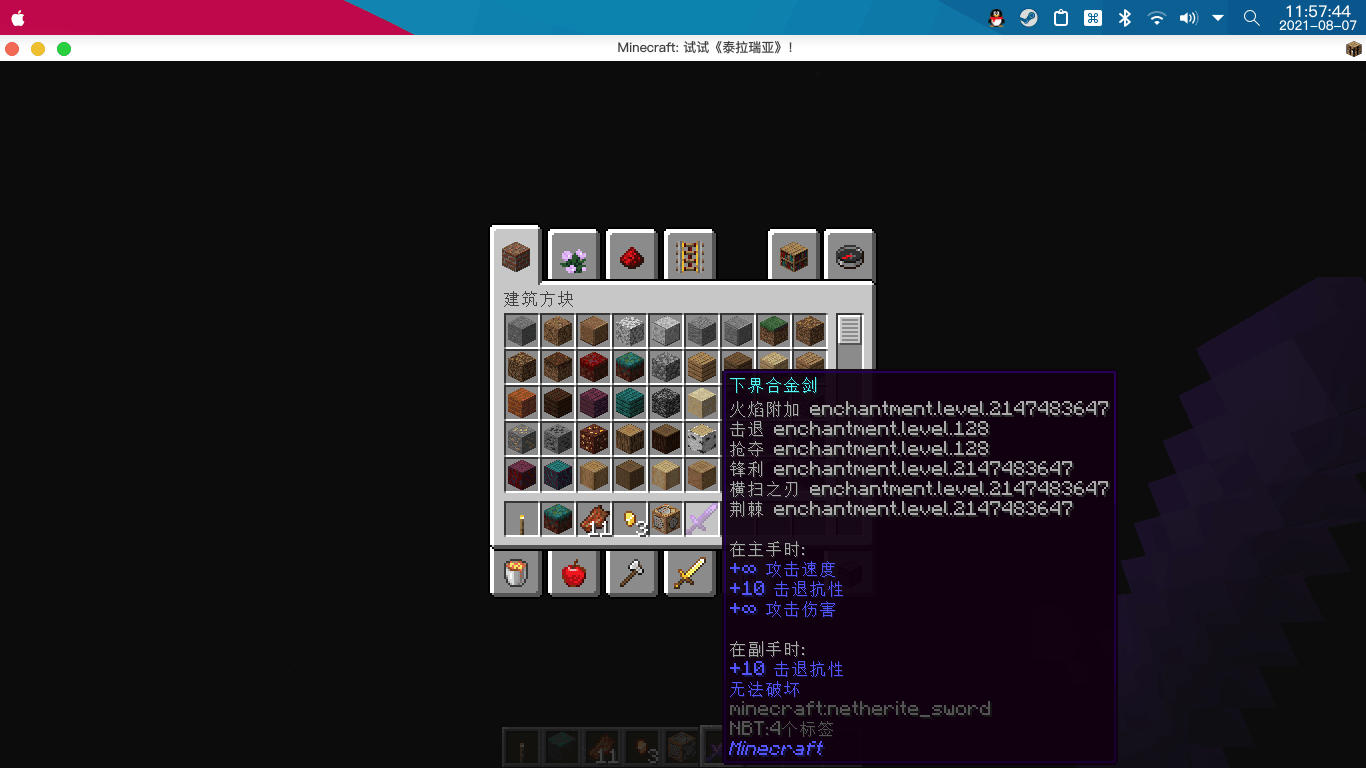The image size is (1366, 768).
Task: Open the Building Blocks tab with brick icon
Action: click(515, 255)
